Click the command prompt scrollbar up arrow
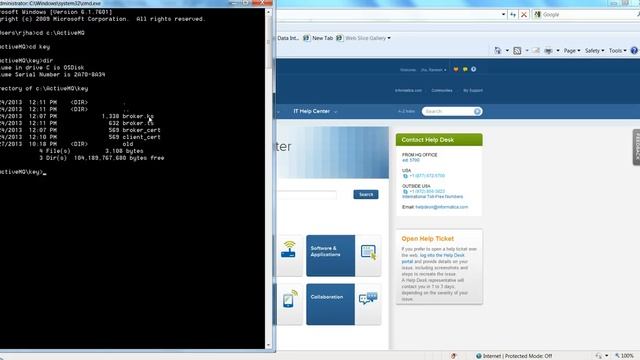The image size is (640, 360). click(x=268, y=12)
